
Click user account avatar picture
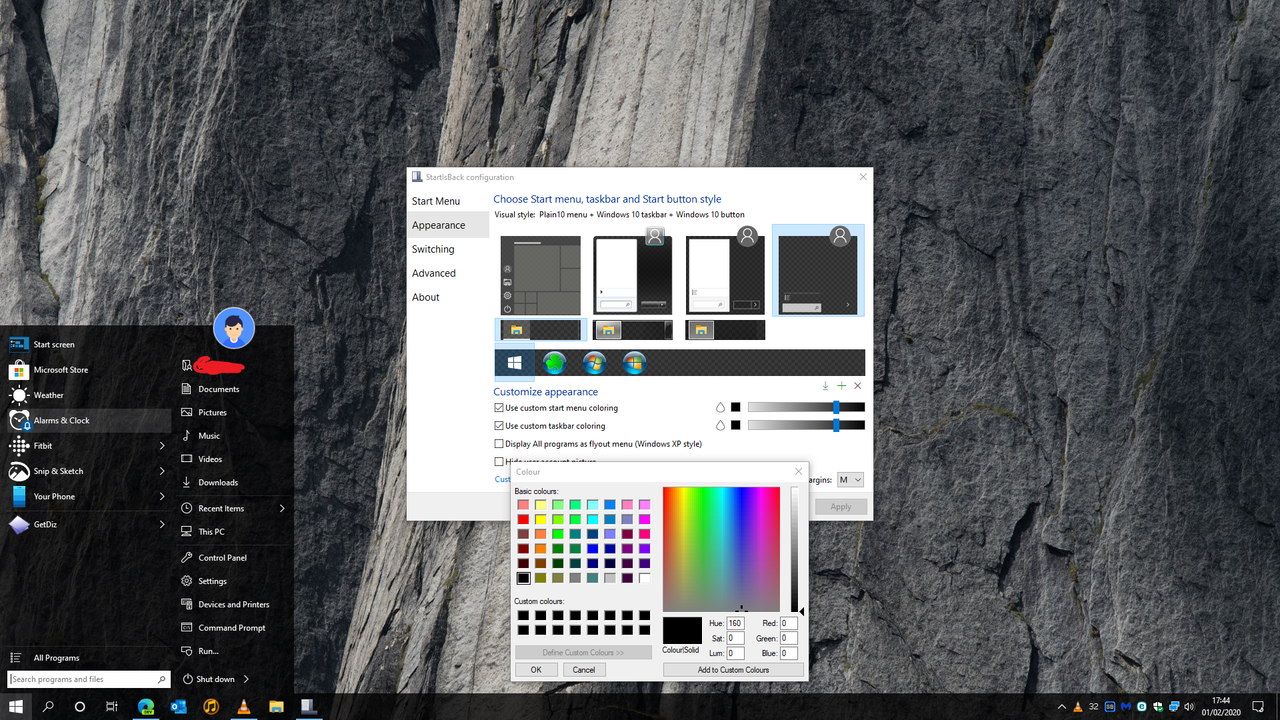coord(234,328)
